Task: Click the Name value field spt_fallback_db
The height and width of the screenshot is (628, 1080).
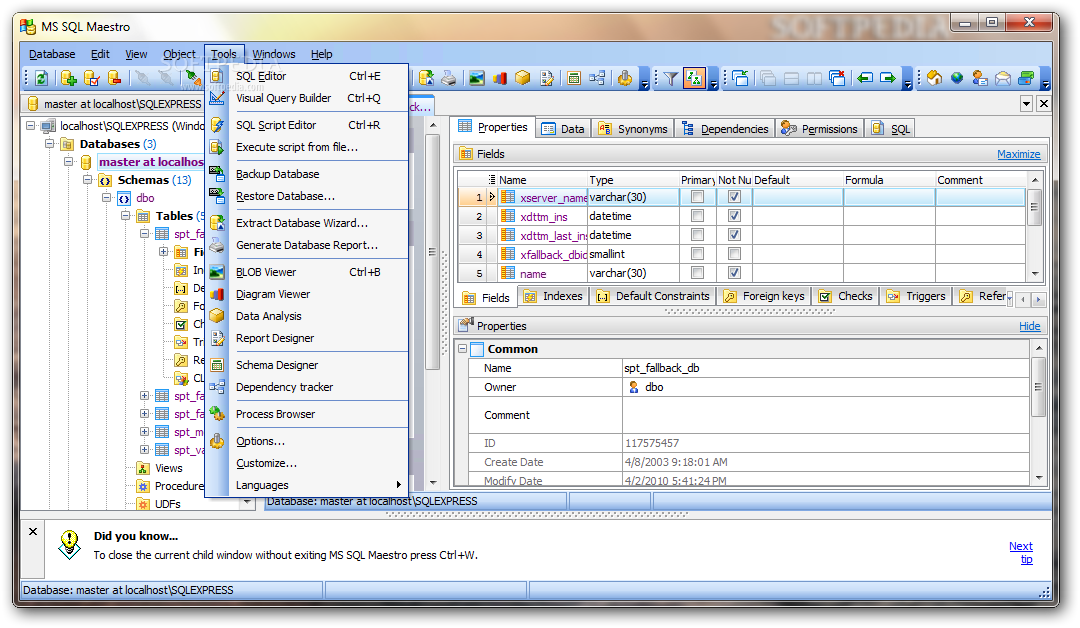Action: point(825,368)
